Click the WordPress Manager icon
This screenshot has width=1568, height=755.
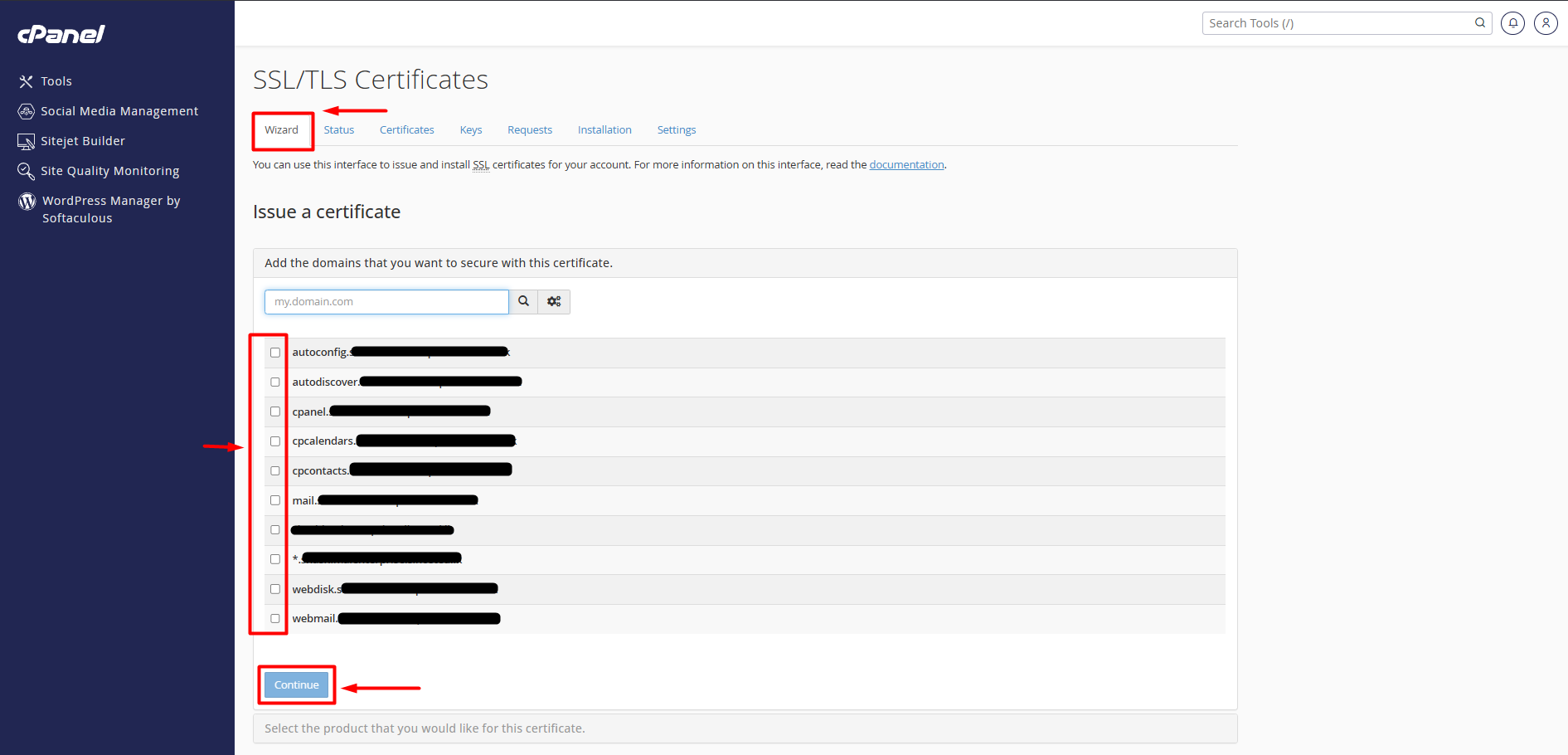[x=27, y=201]
